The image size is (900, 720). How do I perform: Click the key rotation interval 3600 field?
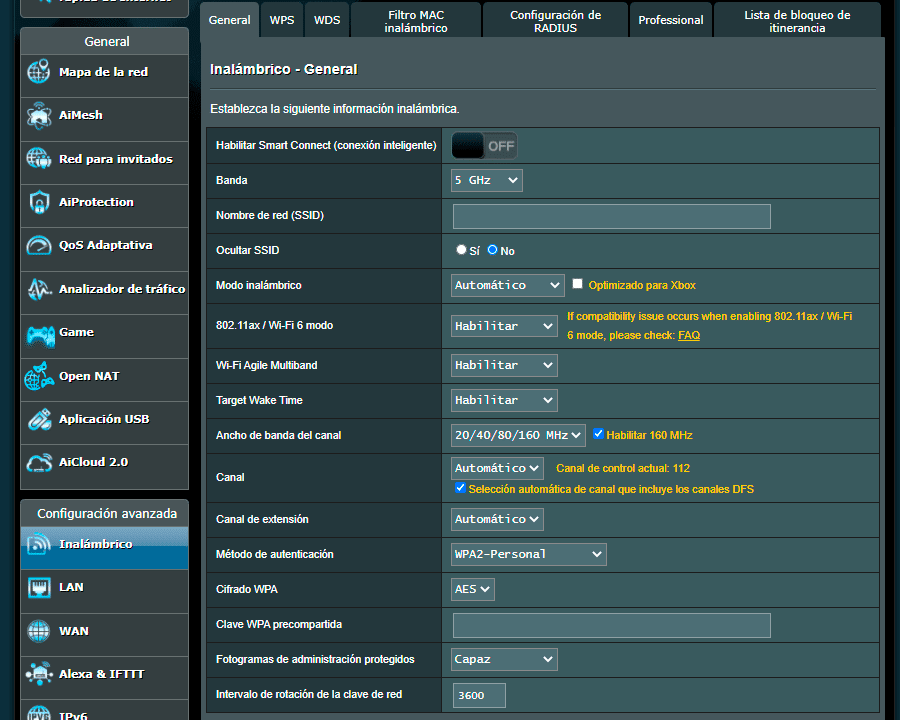click(479, 695)
